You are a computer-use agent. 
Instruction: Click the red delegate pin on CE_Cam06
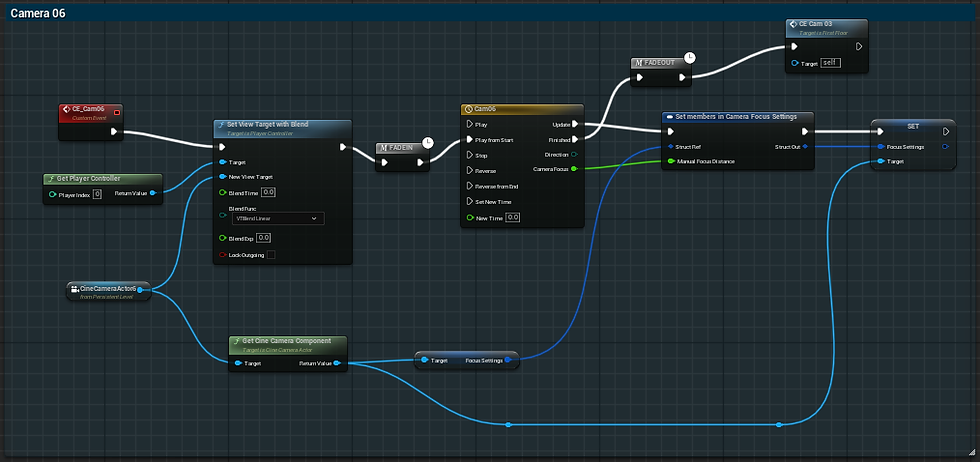(x=116, y=113)
